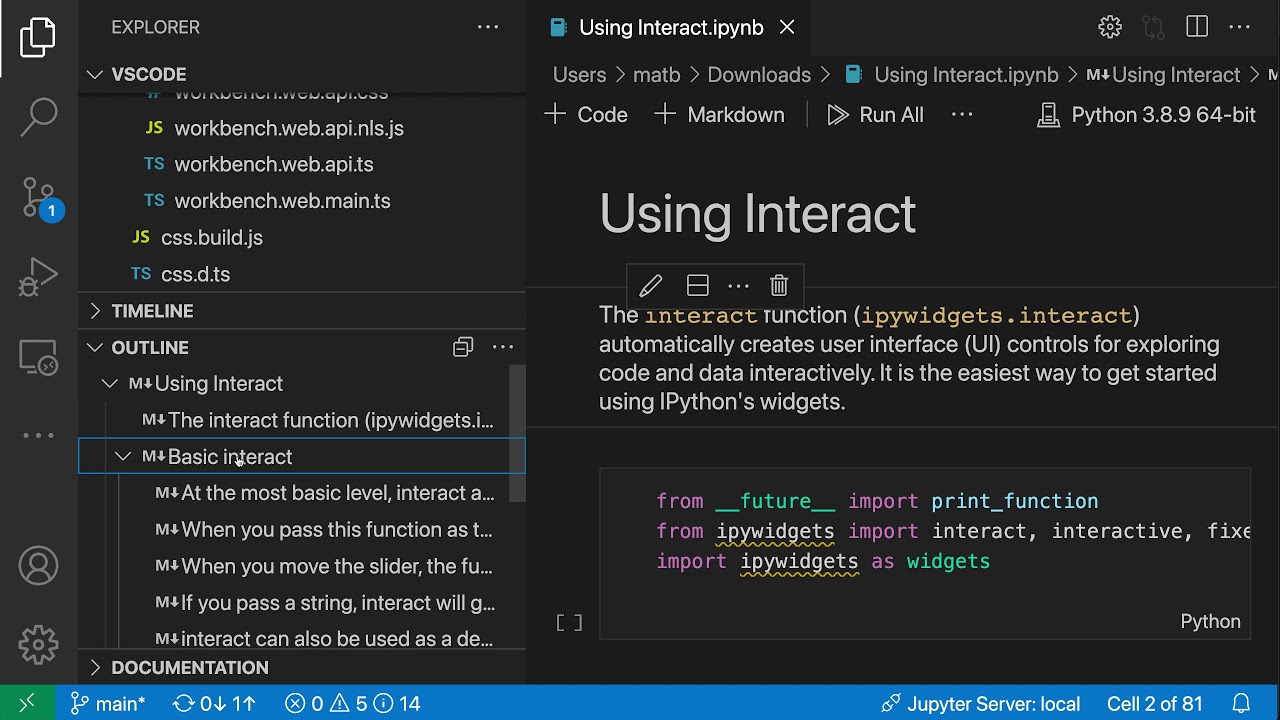Edit the markdown cell with pencil icon
This screenshot has width=1280, height=720.
(650, 286)
